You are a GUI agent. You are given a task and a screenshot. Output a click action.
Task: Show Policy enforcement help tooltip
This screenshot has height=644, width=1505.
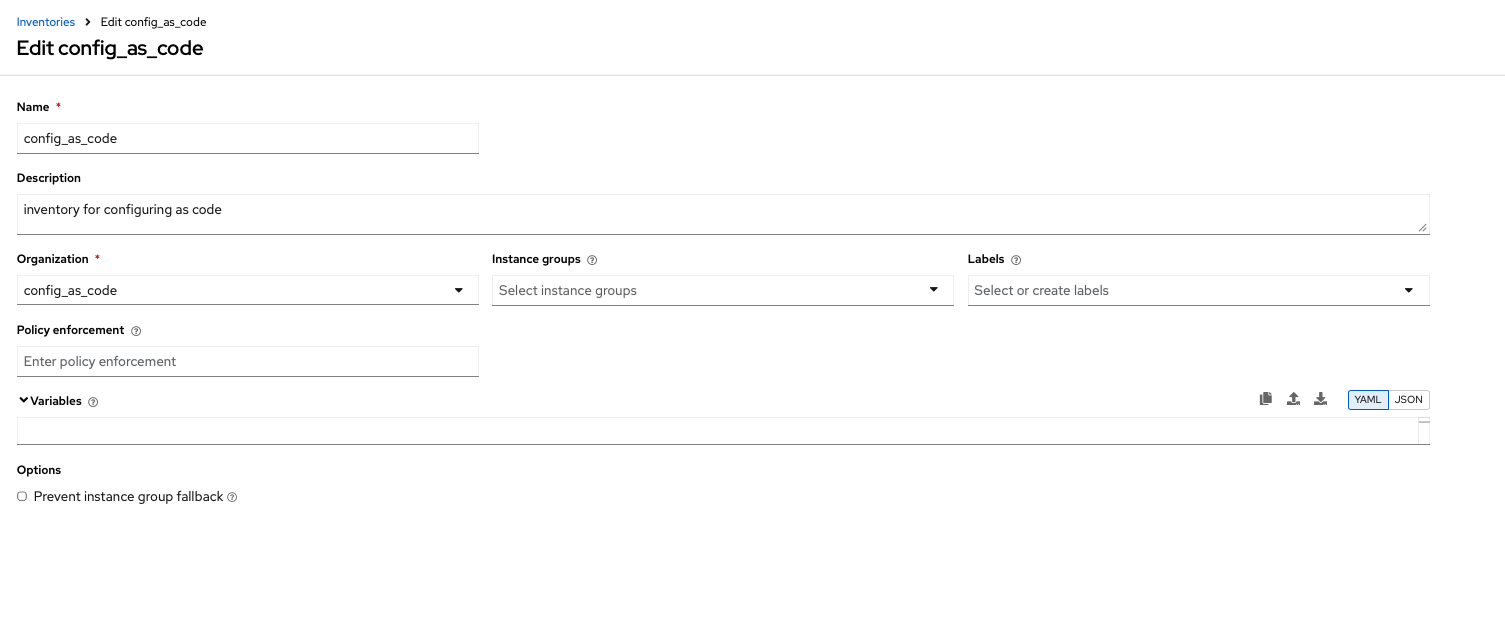pyautogui.click(x=136, y=331)
